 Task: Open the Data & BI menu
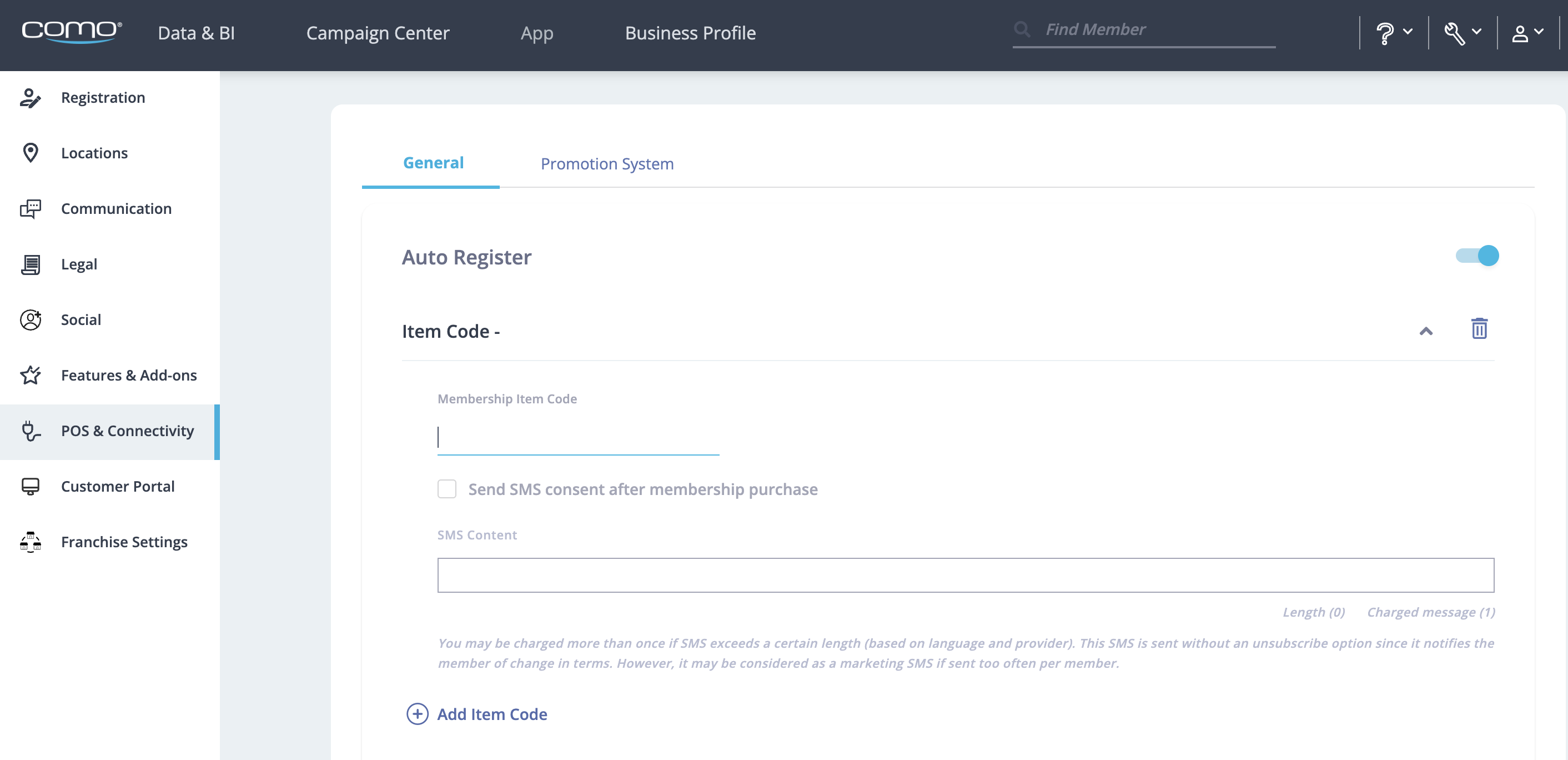pyautogui.click(x=196, y=33)
